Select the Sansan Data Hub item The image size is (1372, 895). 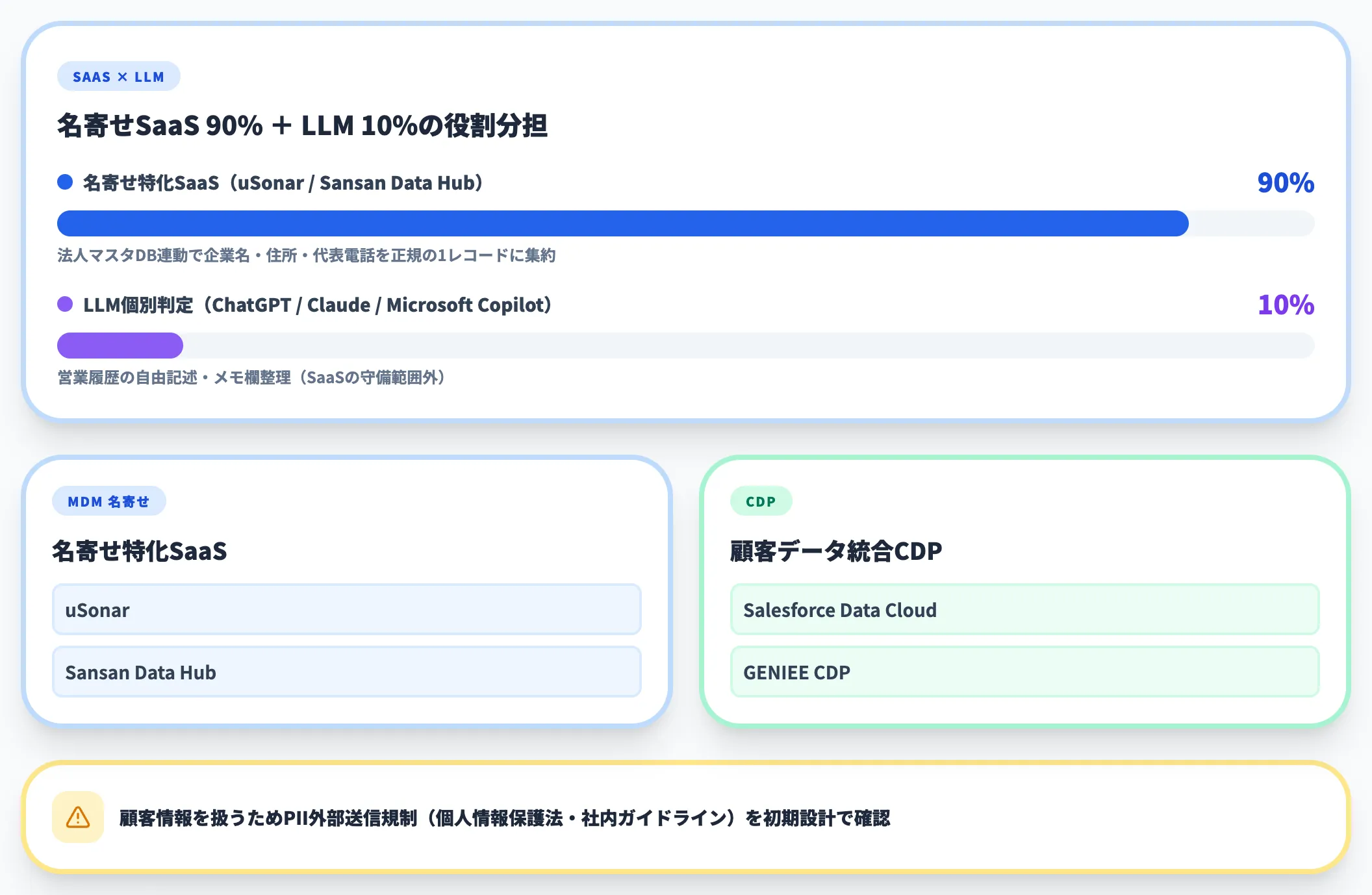tap(346, 672)
